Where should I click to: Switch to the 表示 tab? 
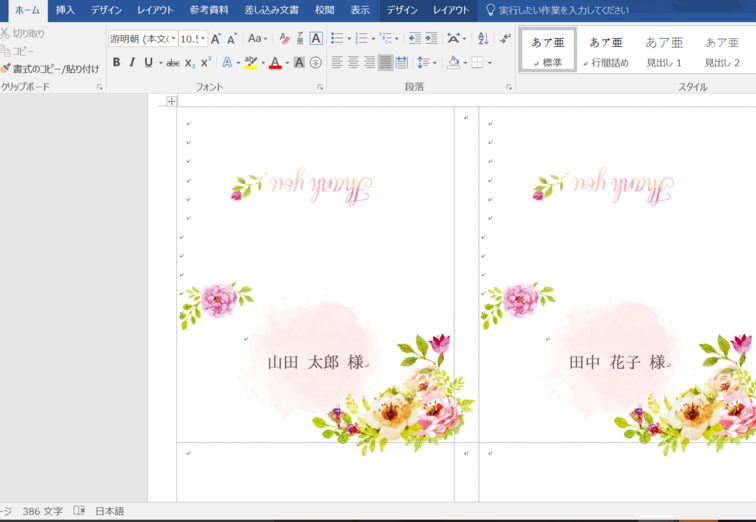[360, 10]
